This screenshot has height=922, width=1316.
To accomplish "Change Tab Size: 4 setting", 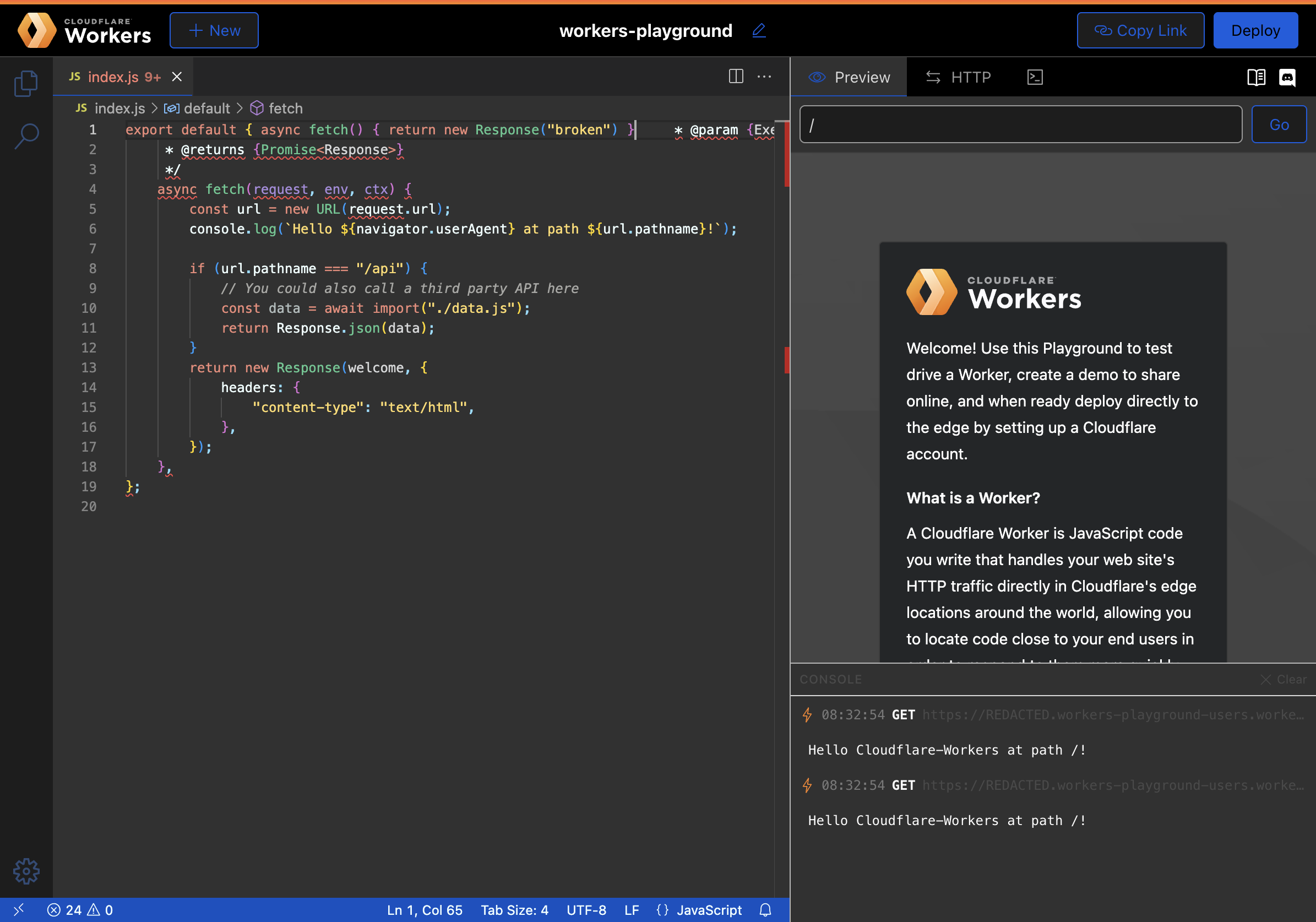I will coord(514,910).
